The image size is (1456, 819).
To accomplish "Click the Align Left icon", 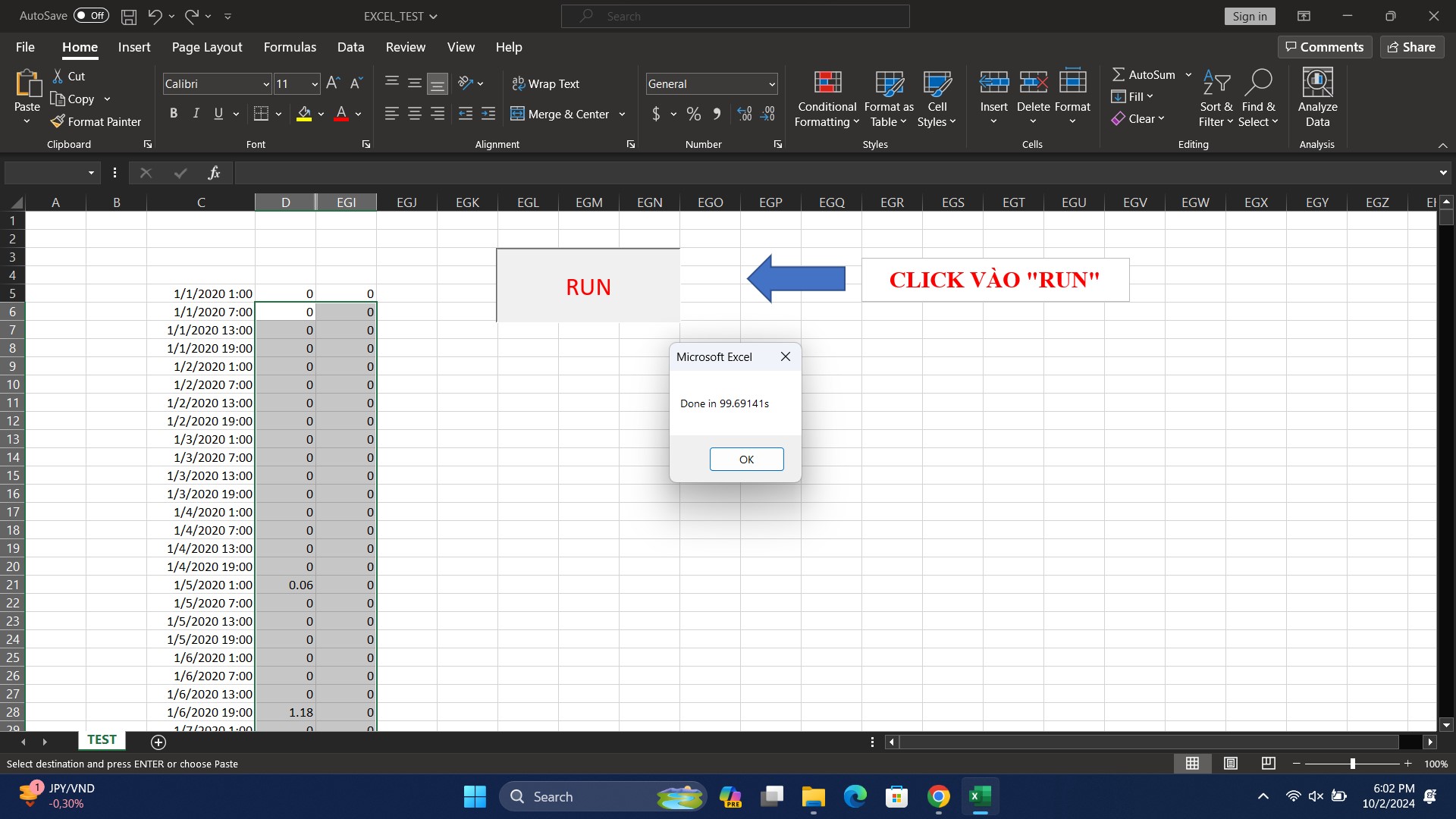I will click(x=391, y=114).
